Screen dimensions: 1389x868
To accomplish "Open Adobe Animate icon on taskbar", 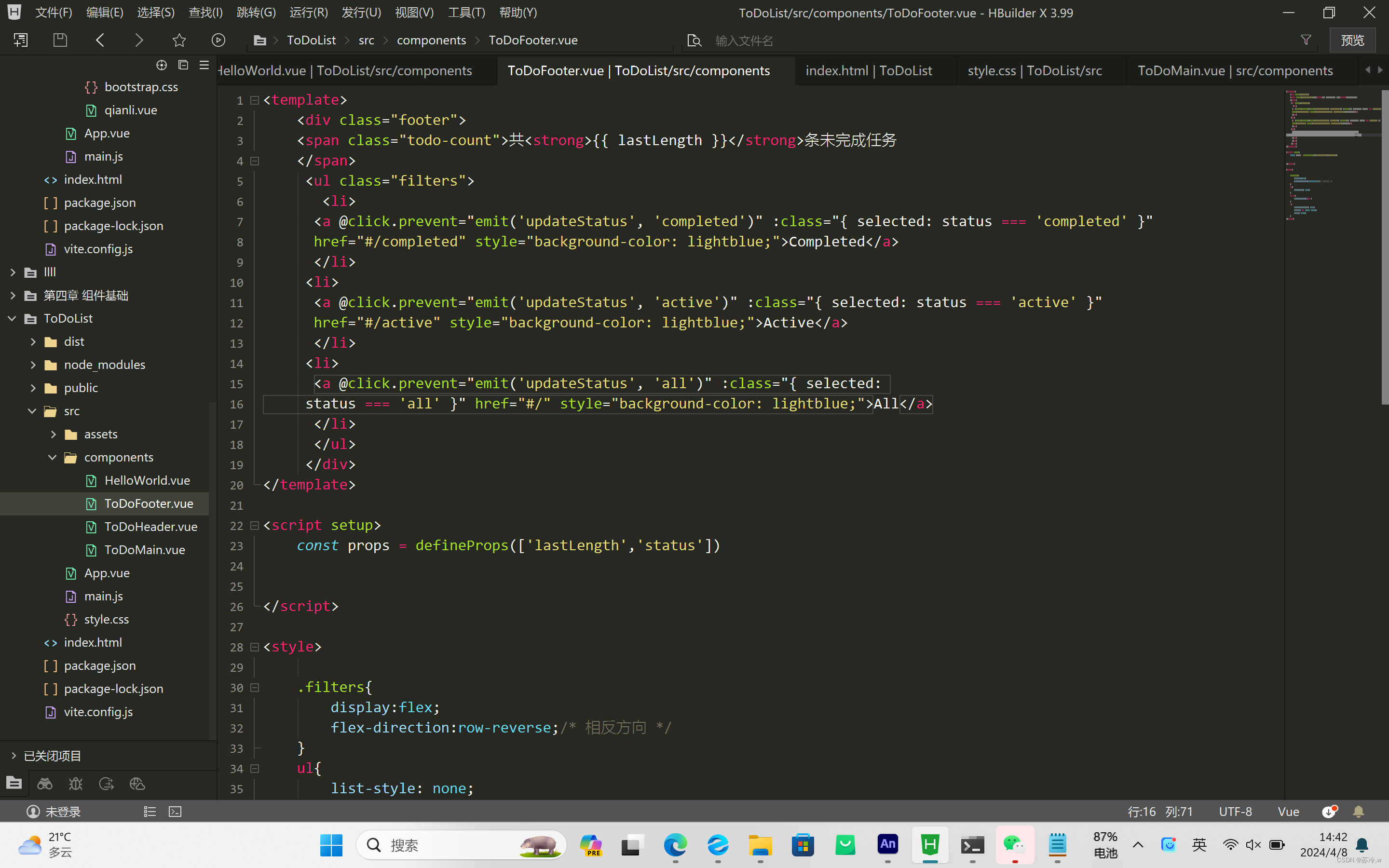I will coord(887,844).
